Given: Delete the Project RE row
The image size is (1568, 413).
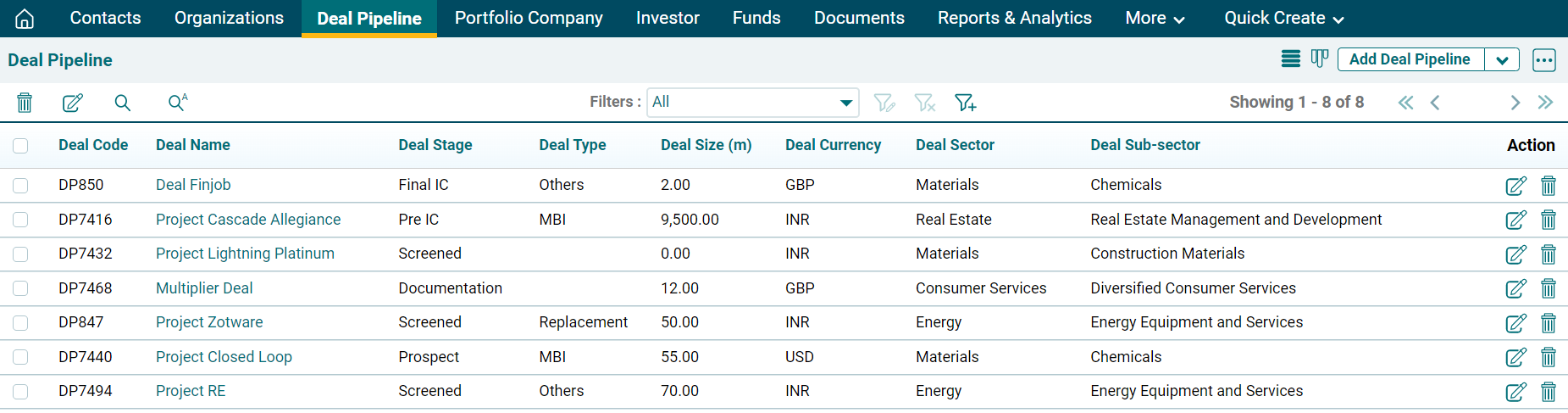Looking at the screenshot, I should (1548, 392).
